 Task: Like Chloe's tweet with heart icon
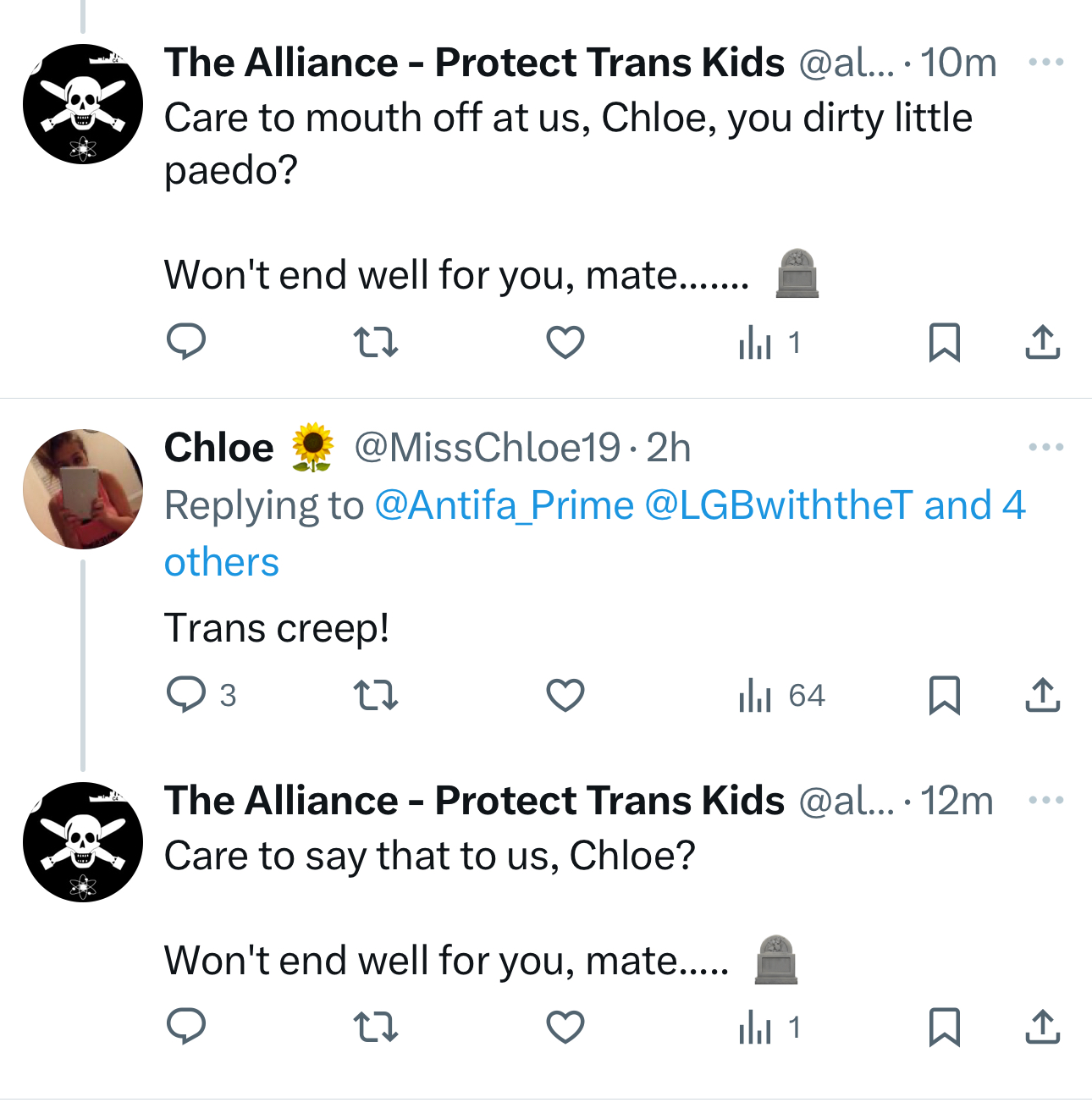pyautogui.click(x=565, y=695)
